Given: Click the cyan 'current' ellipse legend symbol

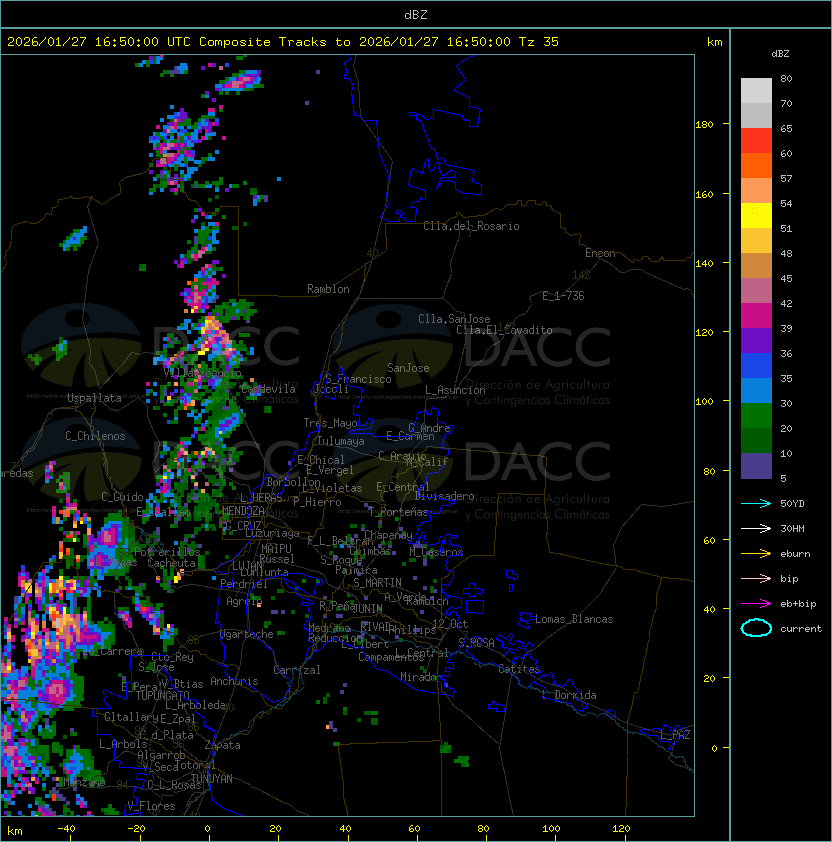Looking at the screenshot, I should coord(756,628).
